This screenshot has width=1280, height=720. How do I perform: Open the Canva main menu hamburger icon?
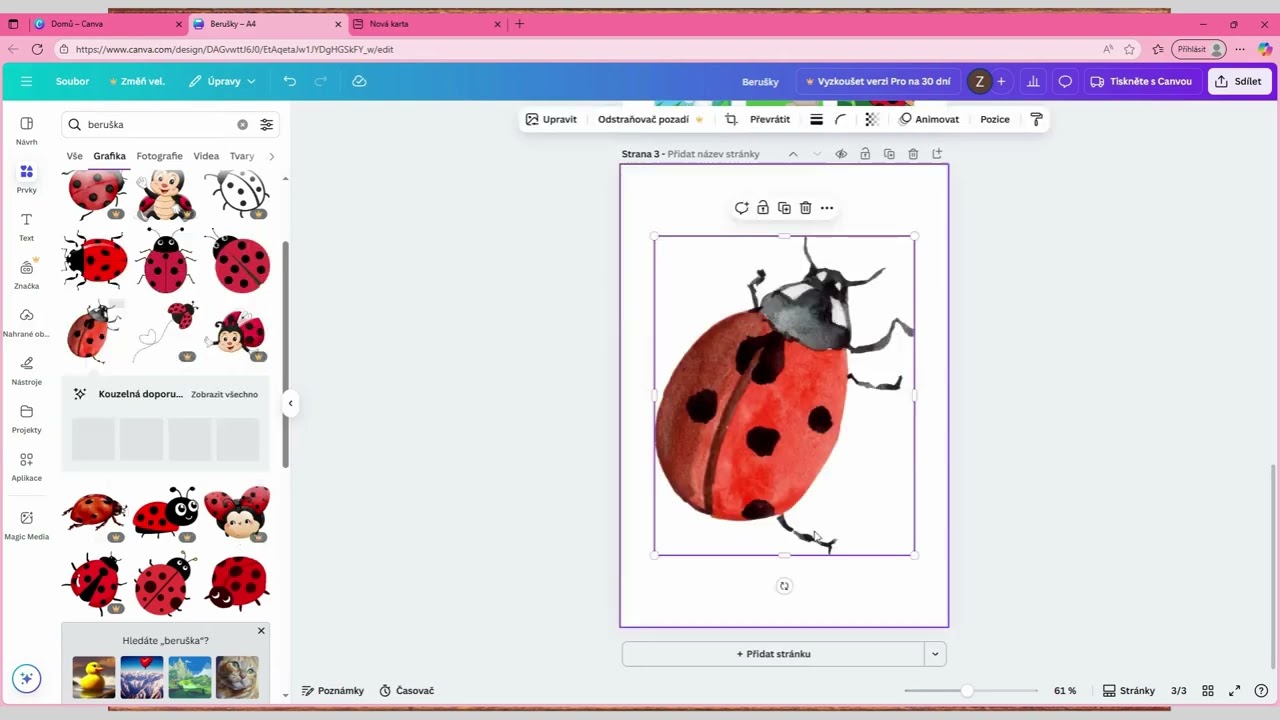tap(27, 81)
